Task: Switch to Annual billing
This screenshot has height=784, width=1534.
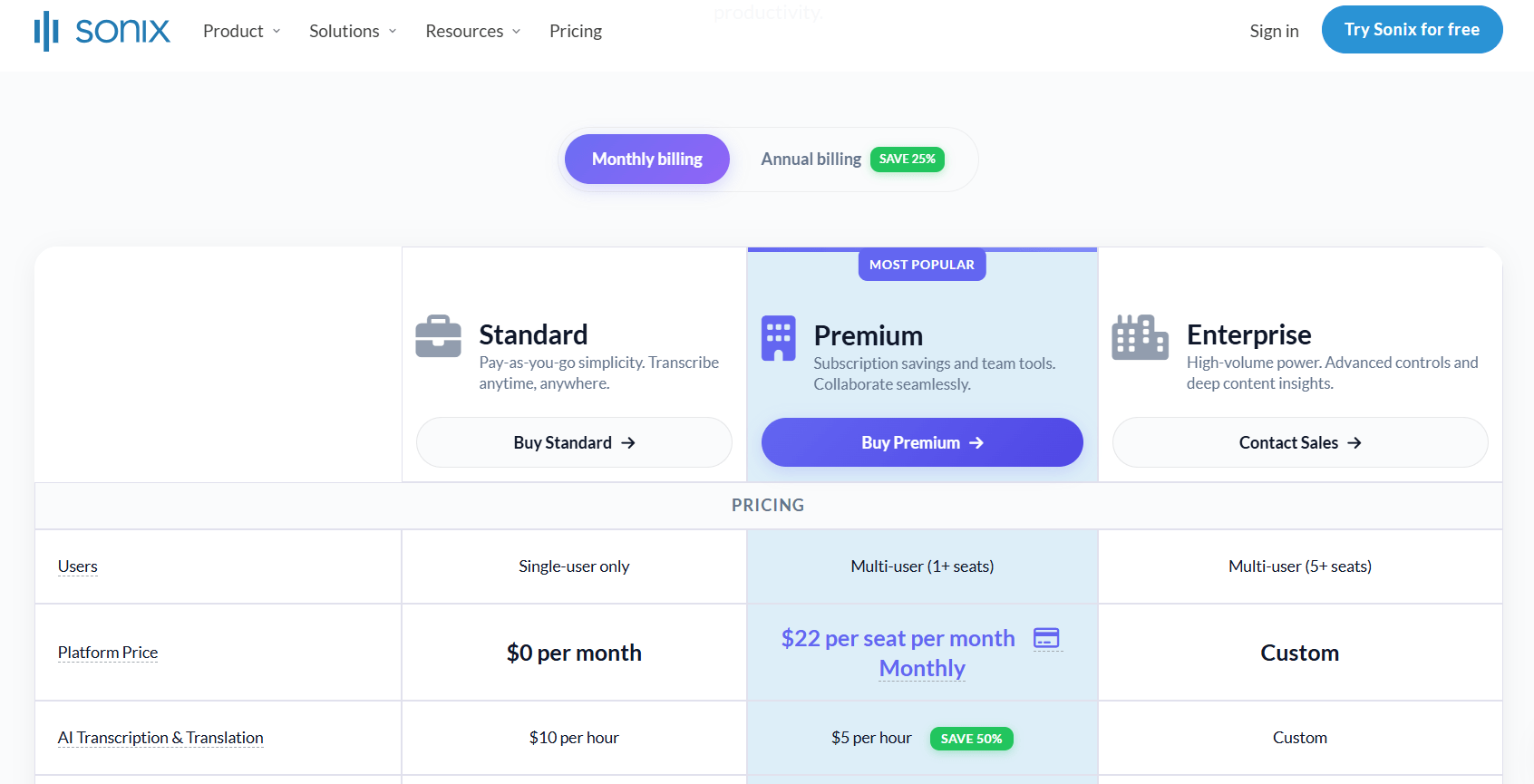Action: tap(811, 160)
